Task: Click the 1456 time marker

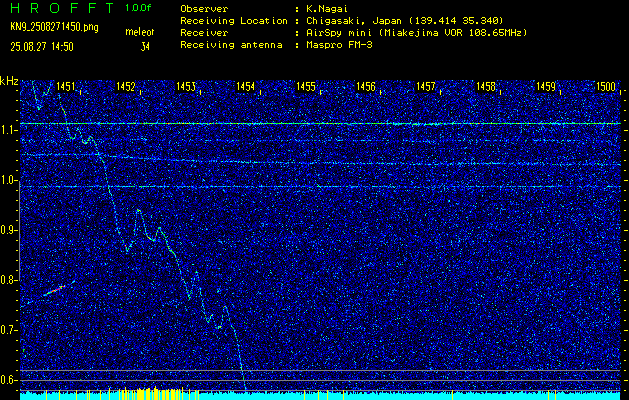Action: [x=365, y=86]
